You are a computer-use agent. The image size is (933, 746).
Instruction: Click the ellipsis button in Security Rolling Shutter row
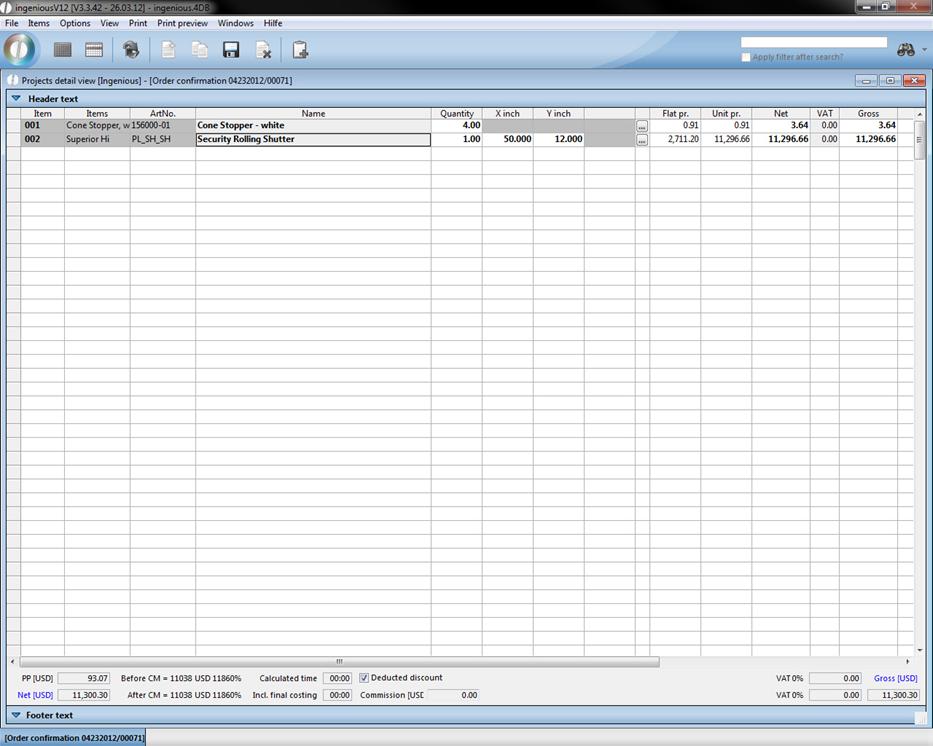642,140
